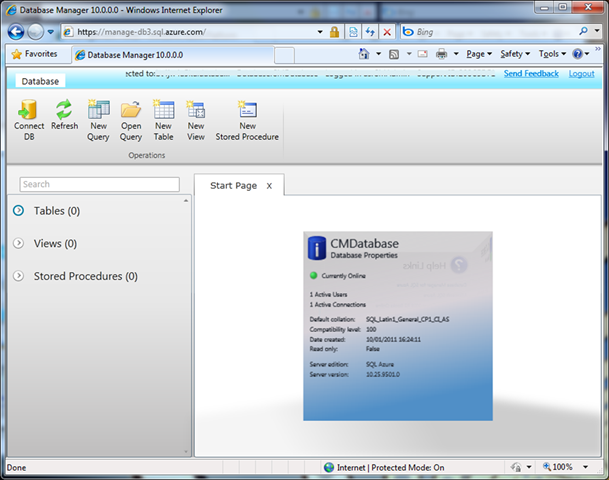Open the address bar URL dropdown
This screenshot has height=480, width=609.
click(x=320, y=32)
